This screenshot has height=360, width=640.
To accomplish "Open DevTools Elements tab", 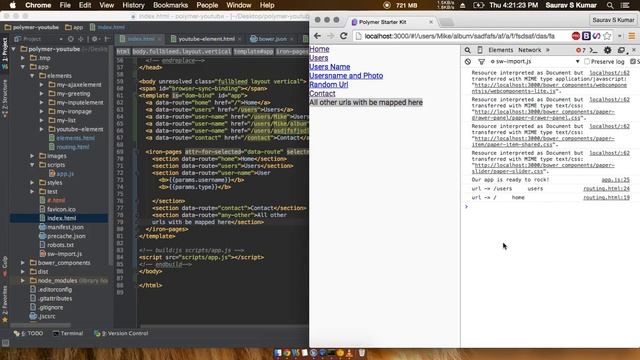I will (x=500, y=50).
